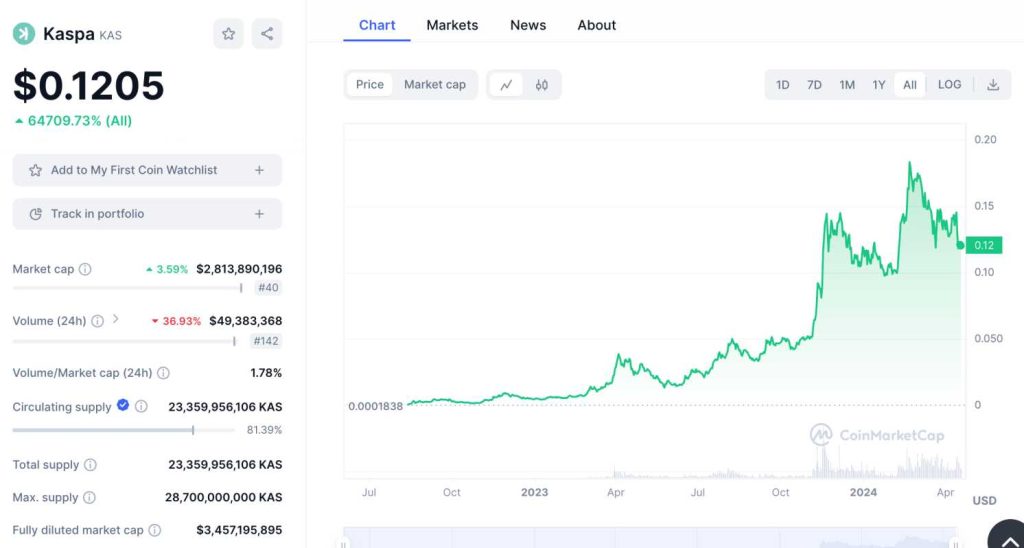Open Circulating supply info icon
1024x548 pixels.
pos(141,407)
